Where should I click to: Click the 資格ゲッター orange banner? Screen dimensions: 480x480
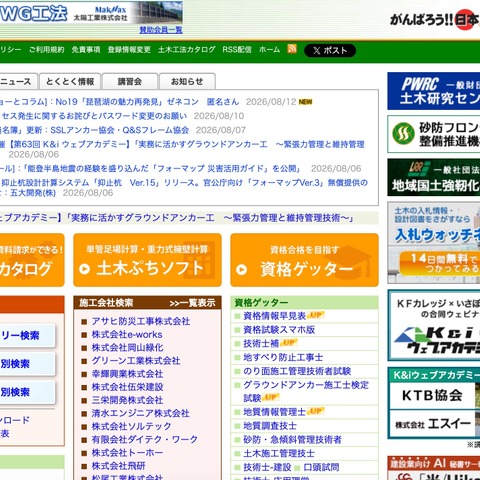304,260
